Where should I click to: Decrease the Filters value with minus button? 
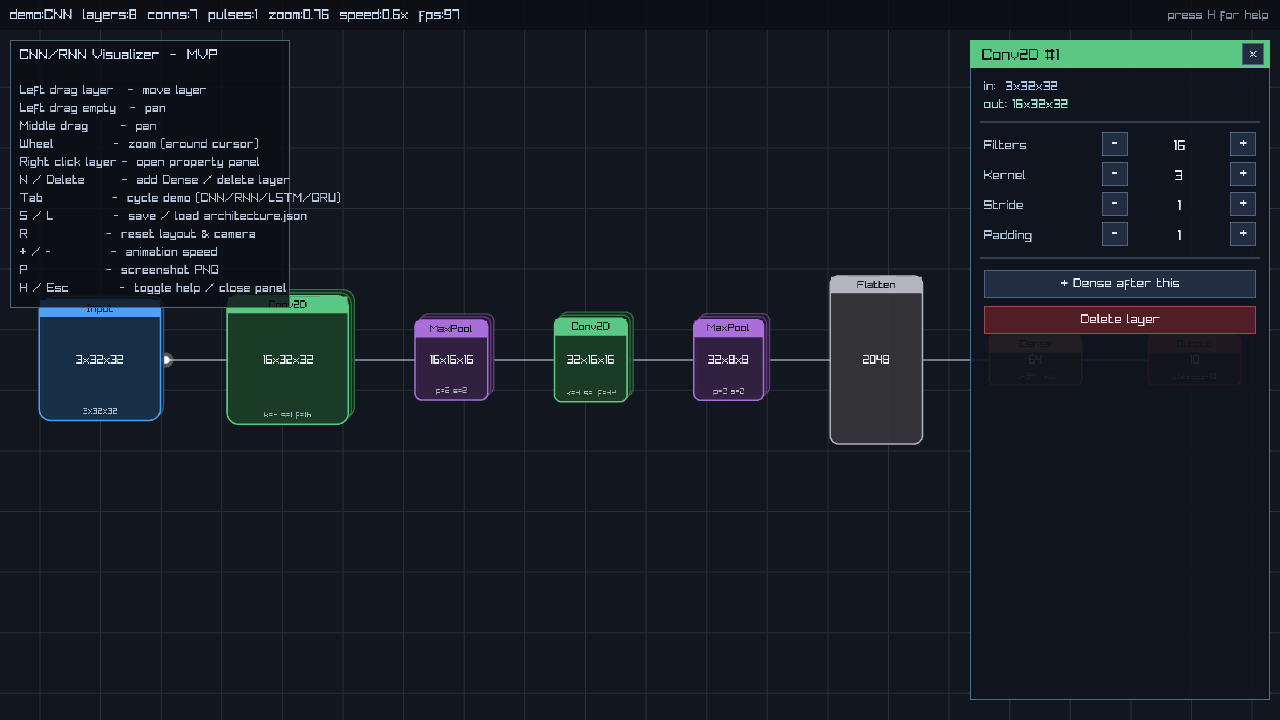coord(1115,144)
